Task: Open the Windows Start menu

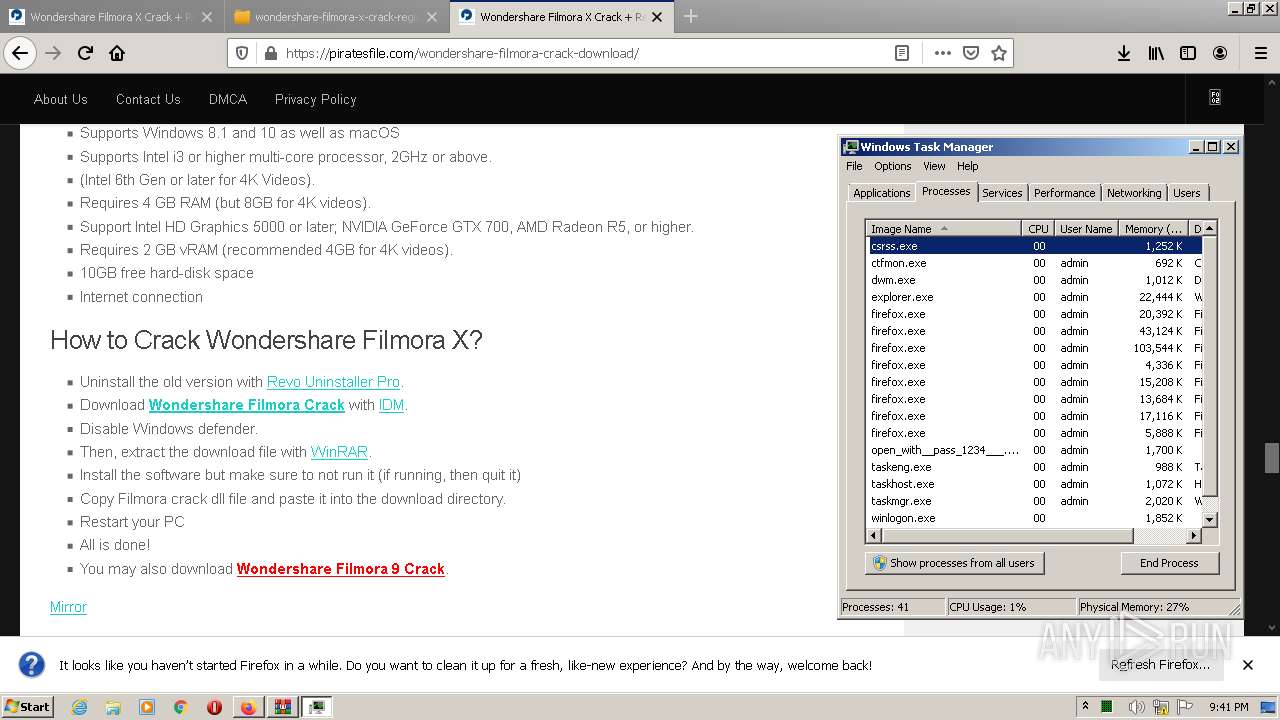Action: point(27,707)
